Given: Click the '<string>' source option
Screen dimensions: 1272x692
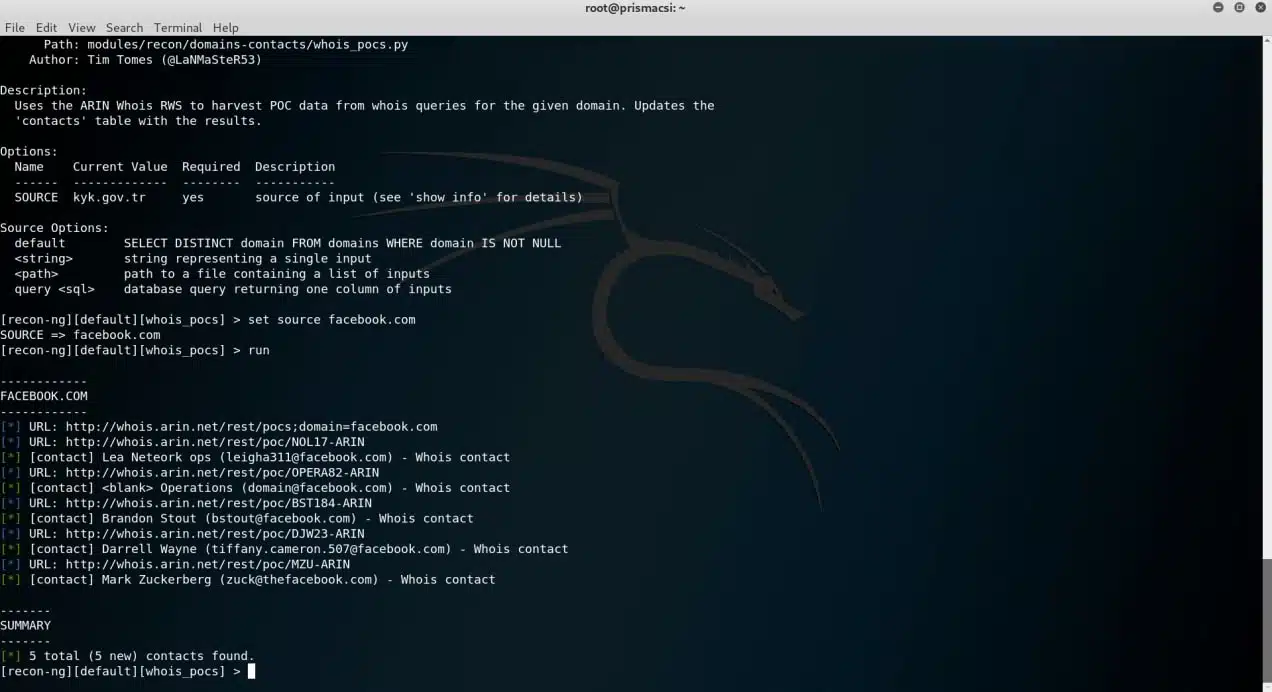Looking at the screenshot, I should point(44,259).
